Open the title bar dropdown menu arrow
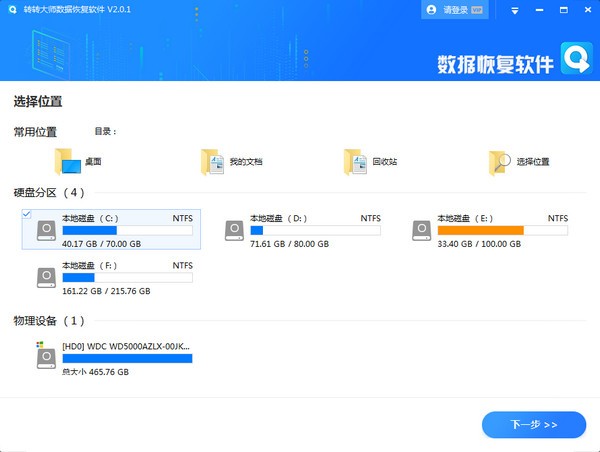The height and width of the screenshot is (452, 600). pos(515,10)
